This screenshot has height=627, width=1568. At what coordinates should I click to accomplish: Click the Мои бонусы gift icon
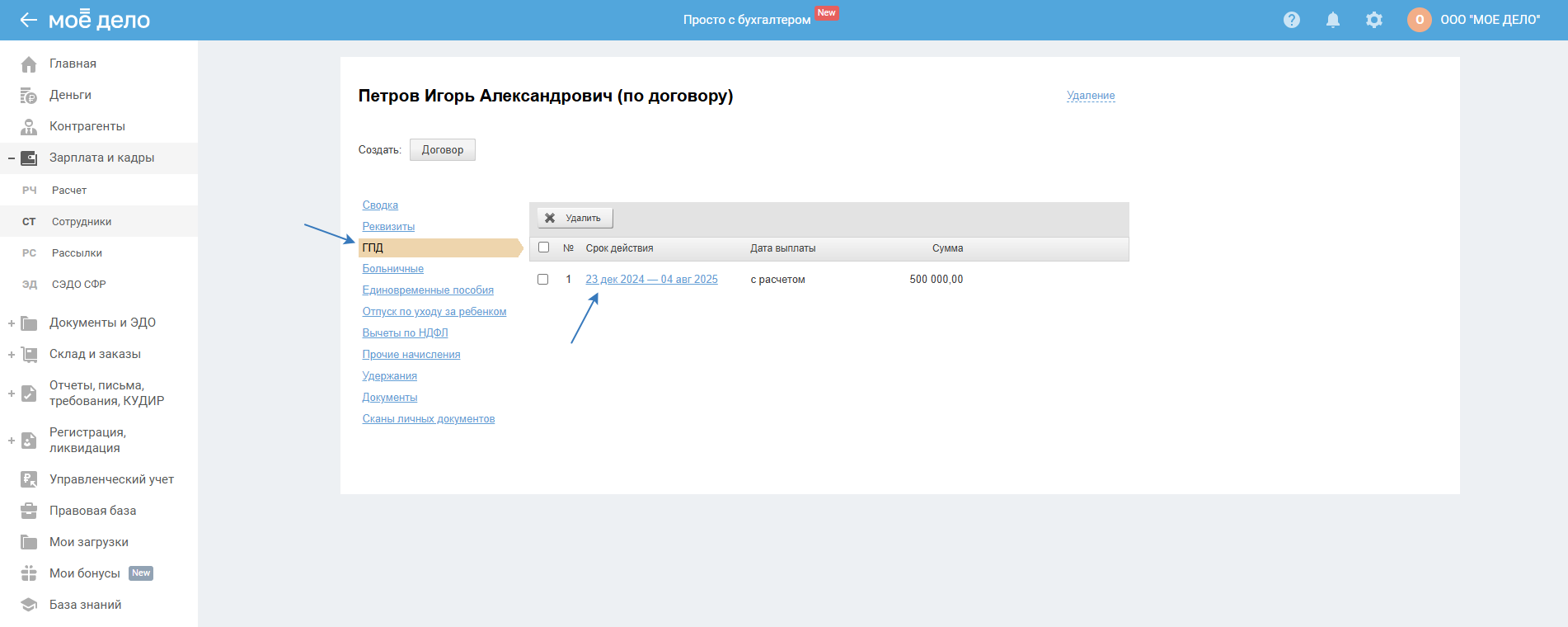point(29,573)
